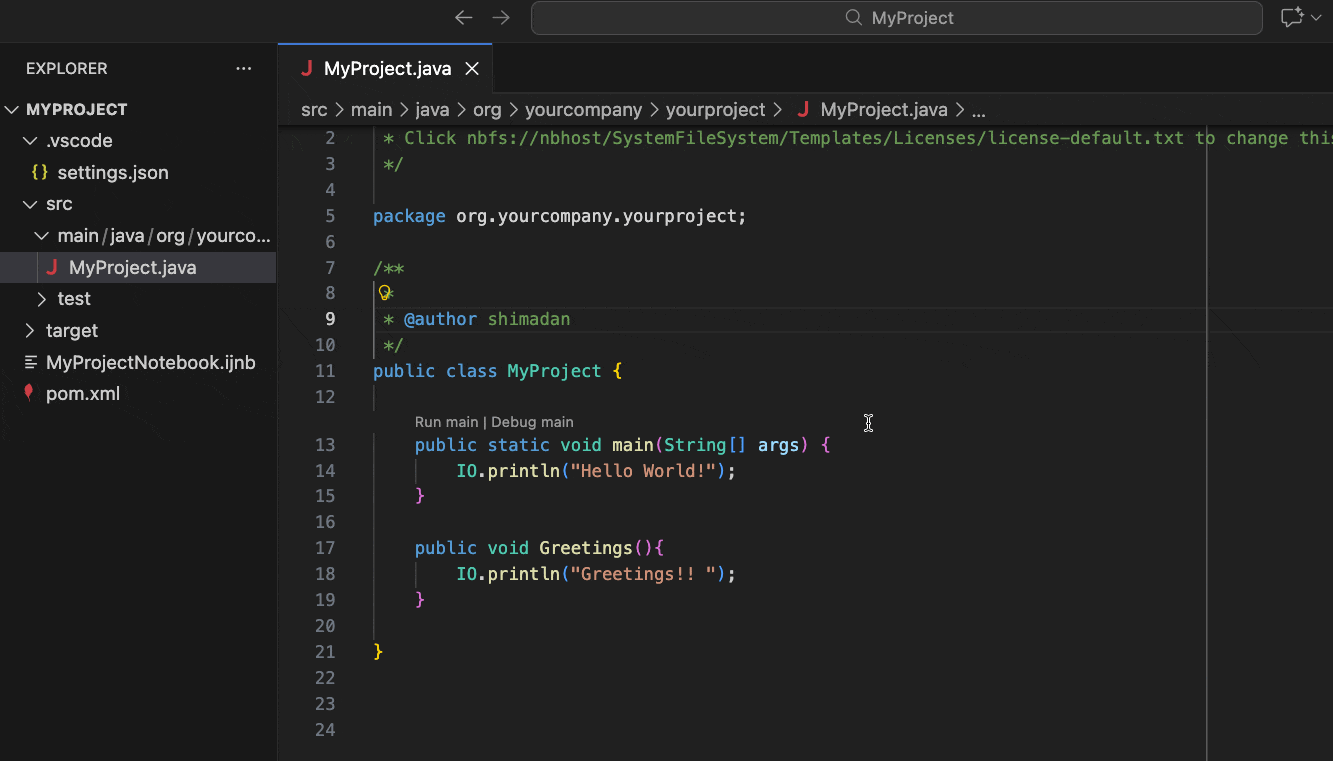This screenshot has width=1333, height=761.
Task: Select the MyProject.java editor tab
Action: pos(385,69)
